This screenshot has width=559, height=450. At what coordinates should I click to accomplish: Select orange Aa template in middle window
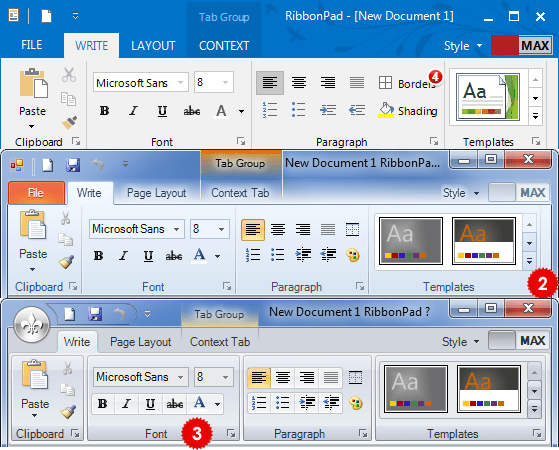[484, 241]
